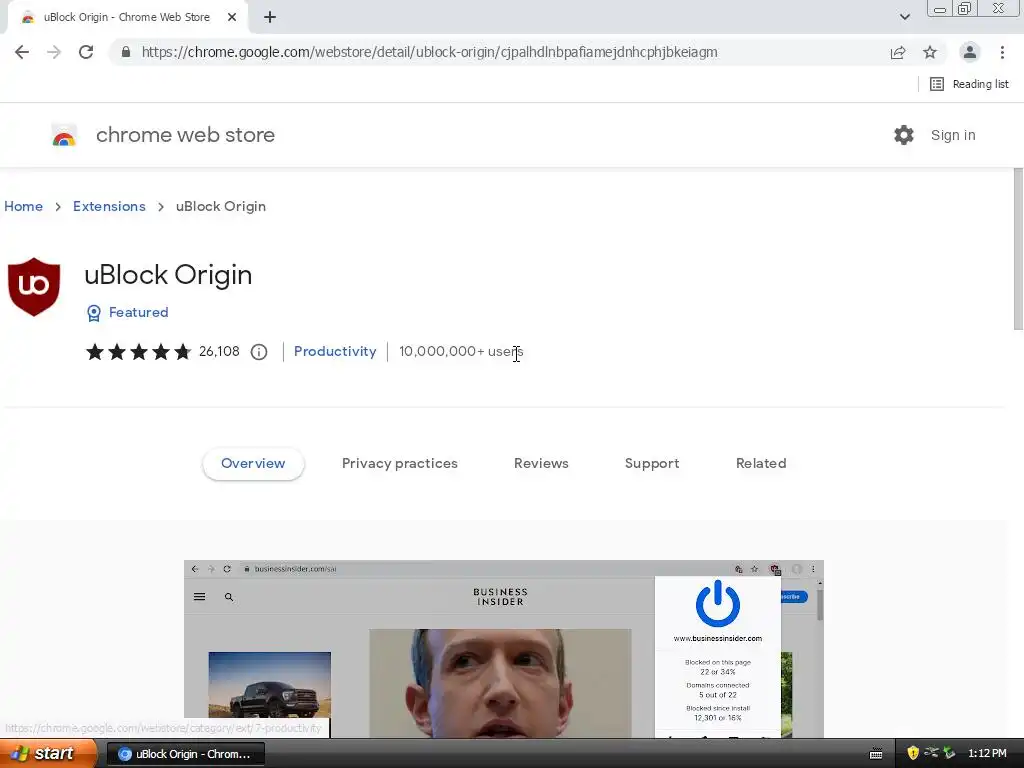Switch to the Privacy practices tab
The height and width of the screenshot is (768, 1024).
click(x=400, y=464)
